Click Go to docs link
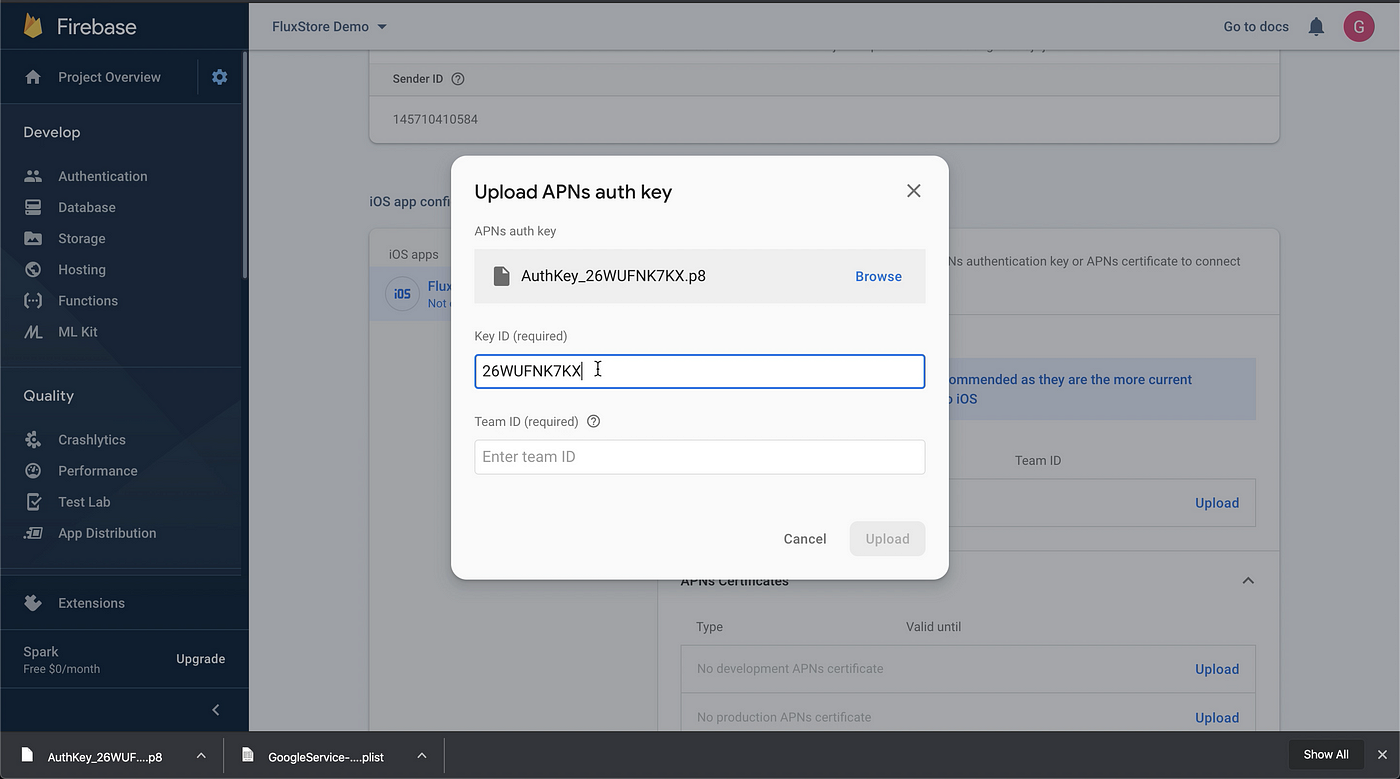This screenshot has height=779, width=1400. pos(1256,27)
